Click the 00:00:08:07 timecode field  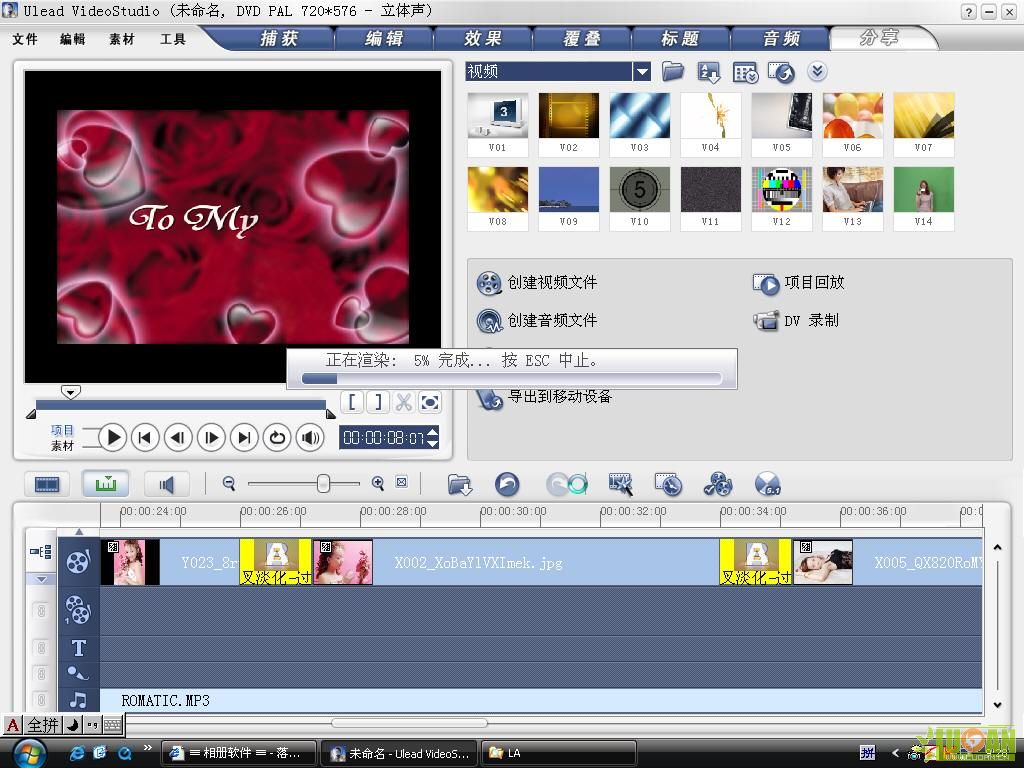(383, 437)
